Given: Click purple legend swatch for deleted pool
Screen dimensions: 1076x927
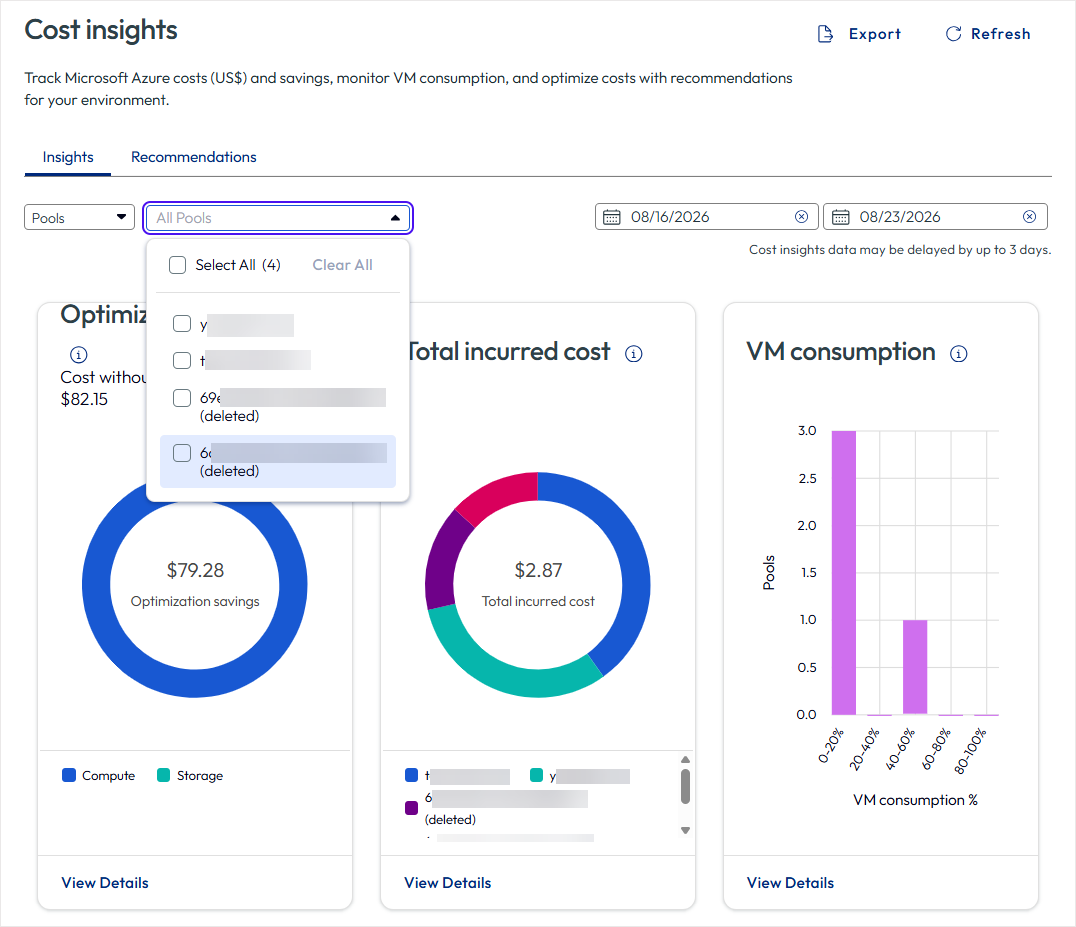Looking at the screenshot, I should coord(412,808).
